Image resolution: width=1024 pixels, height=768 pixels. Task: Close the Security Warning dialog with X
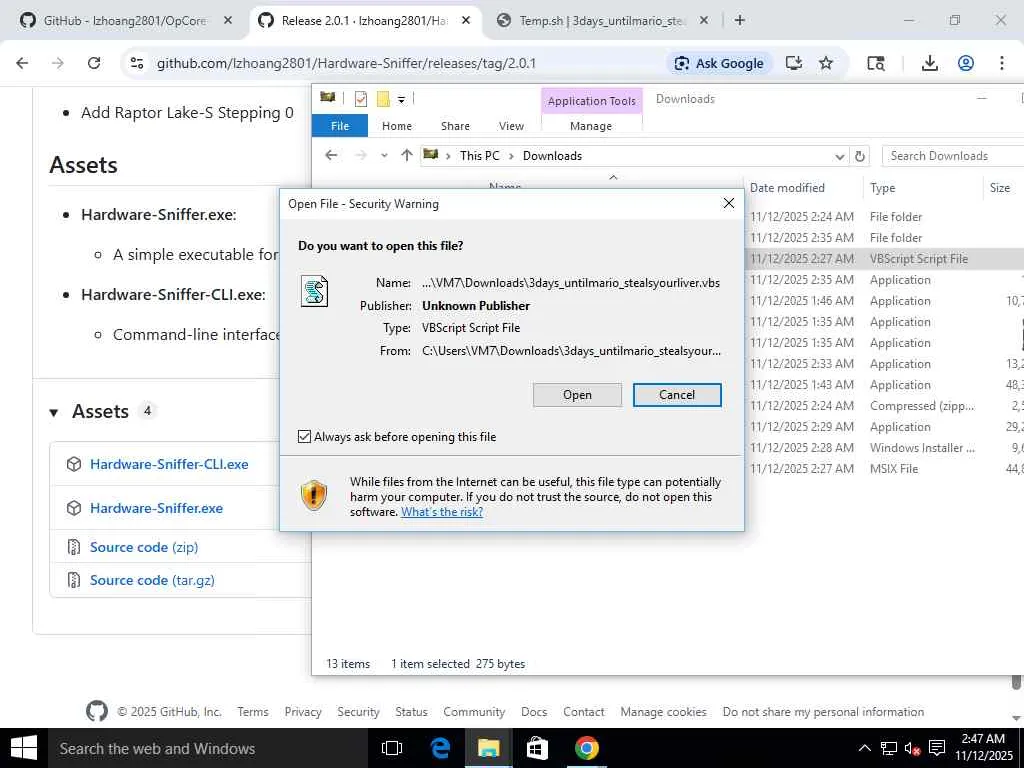(x=729, y=204)
